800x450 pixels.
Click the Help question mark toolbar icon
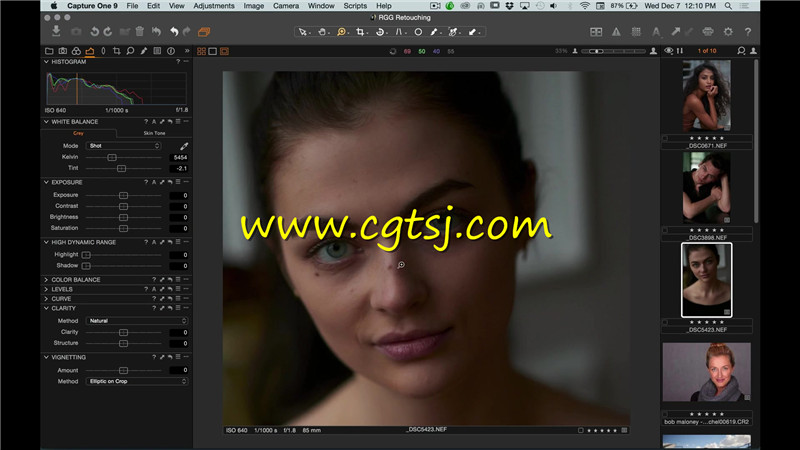click(x=747, y=32)
